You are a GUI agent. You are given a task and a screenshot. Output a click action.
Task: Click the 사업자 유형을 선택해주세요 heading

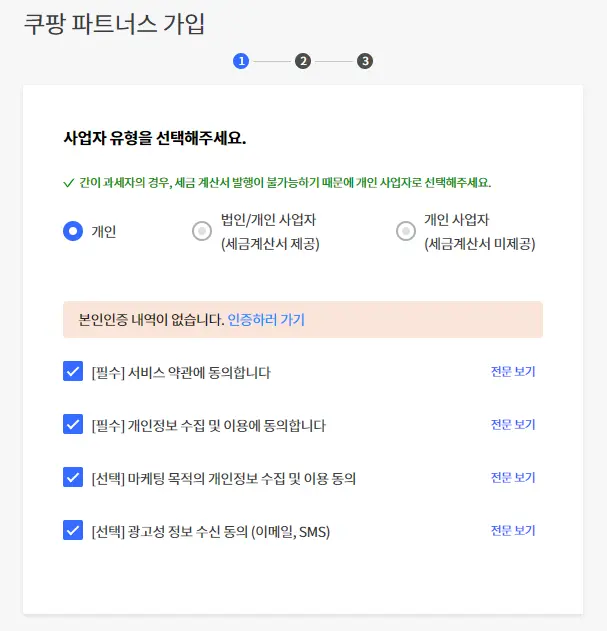click(154, 138)
